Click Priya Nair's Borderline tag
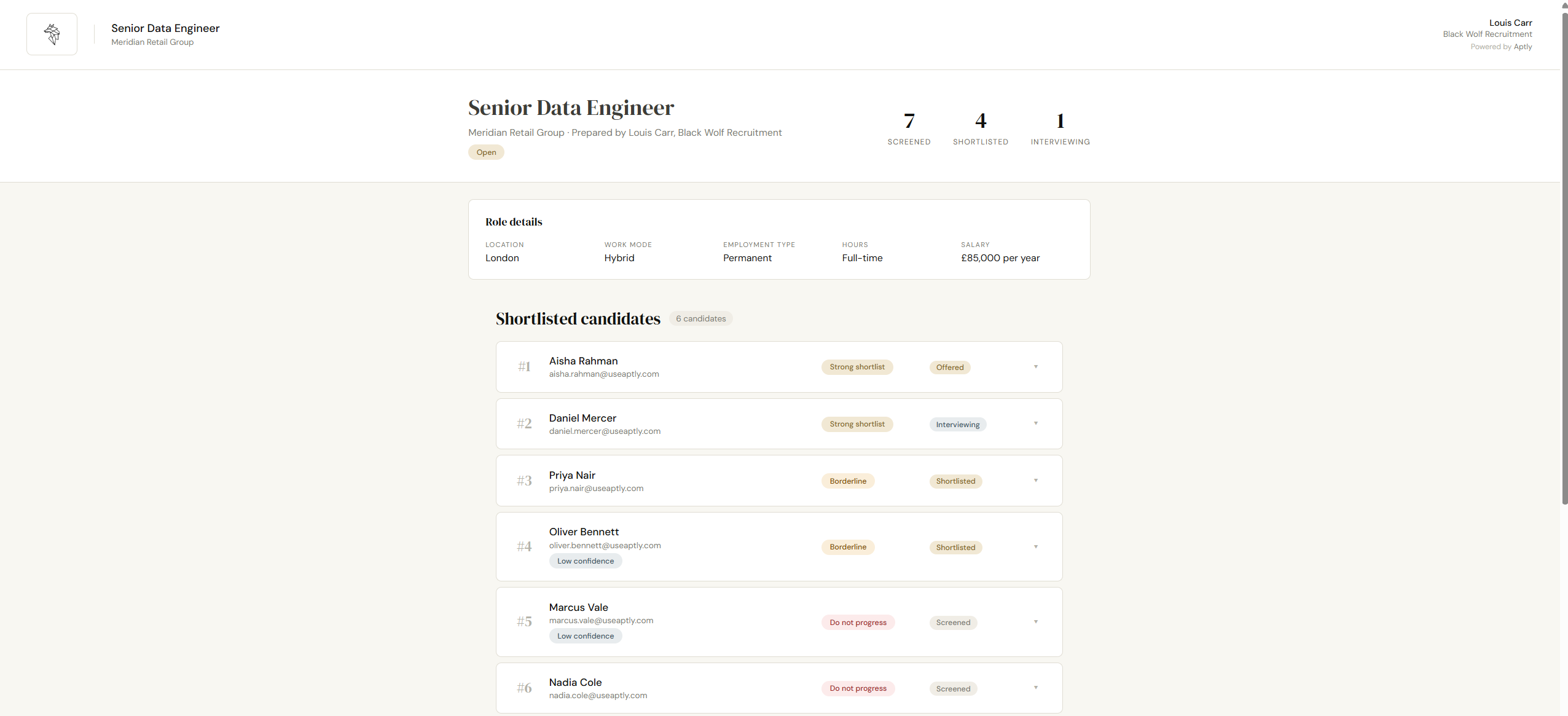The width and height of the screenshot is (1568, 716). pyautogui.click(x=848, y=481)
